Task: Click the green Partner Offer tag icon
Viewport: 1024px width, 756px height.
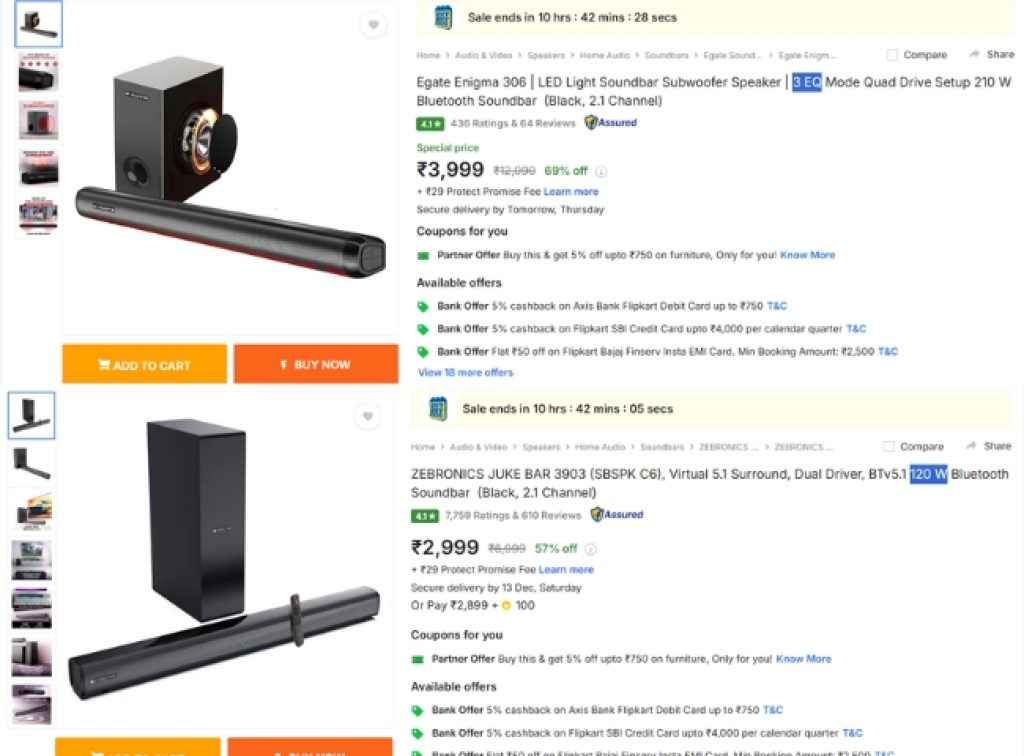Action: point(423,254)
